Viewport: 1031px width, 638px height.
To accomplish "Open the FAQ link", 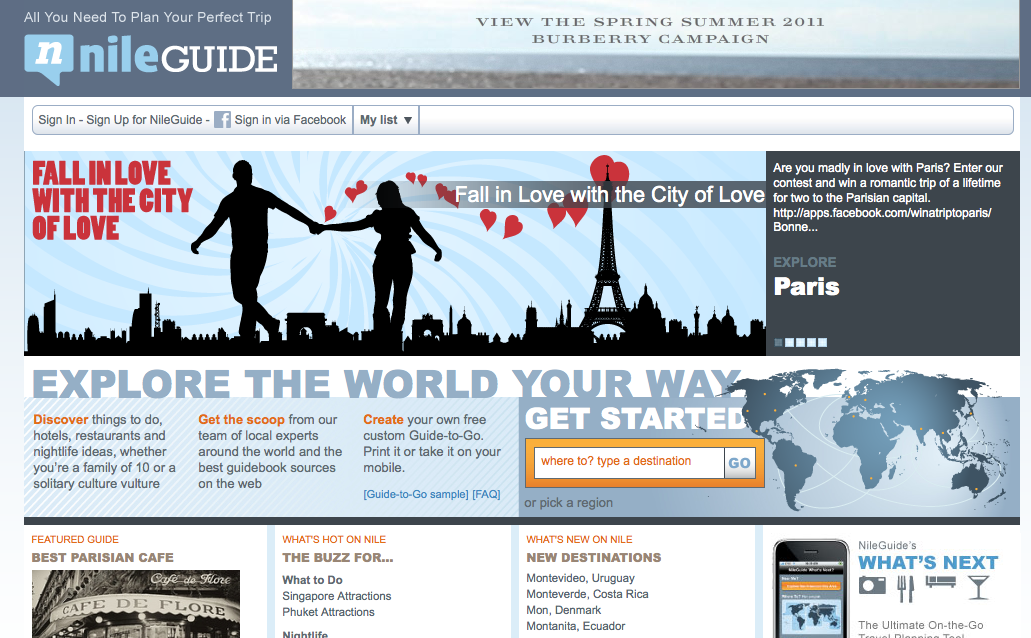I will [487, 494].
